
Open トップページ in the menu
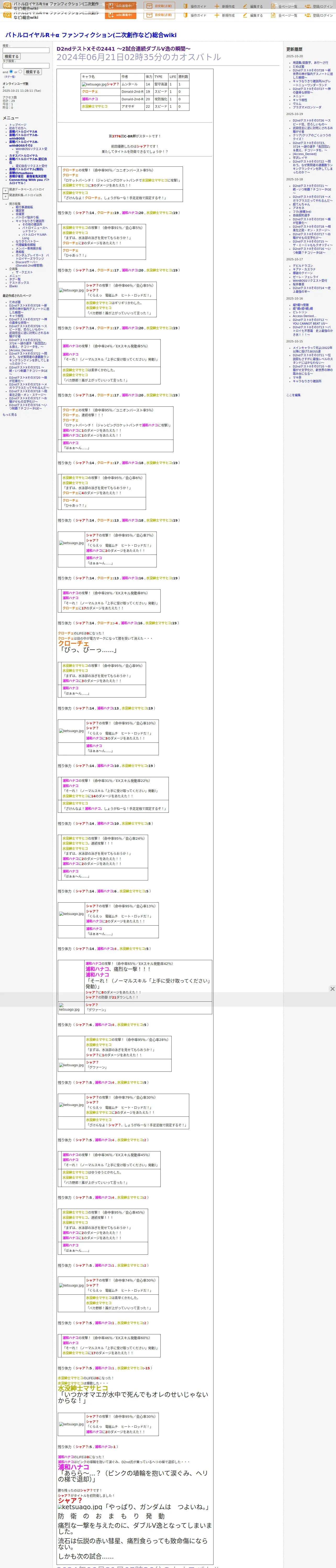[18, 125]
